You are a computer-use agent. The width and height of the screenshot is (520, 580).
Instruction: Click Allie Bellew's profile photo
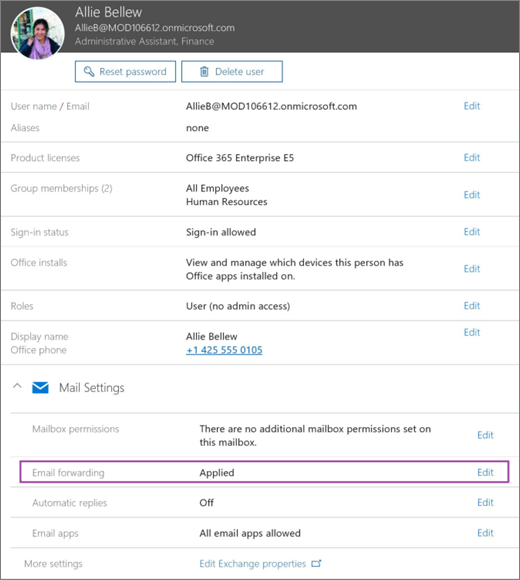(x=38, y=33)
